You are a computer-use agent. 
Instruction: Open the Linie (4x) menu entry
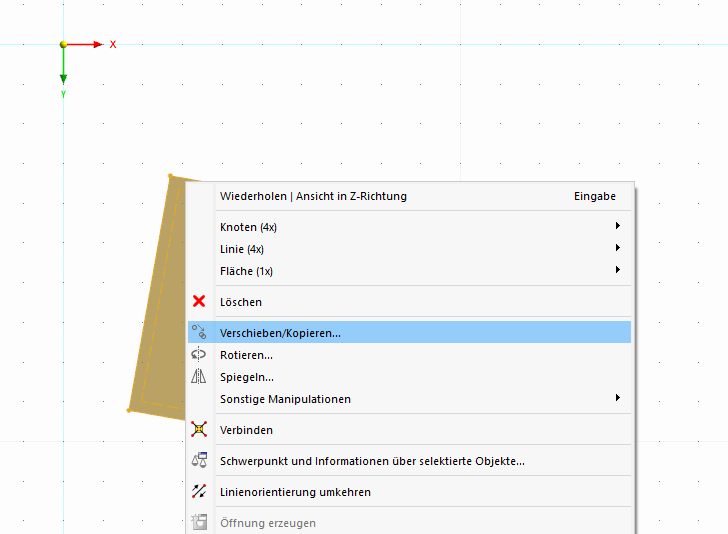[410, 249]
